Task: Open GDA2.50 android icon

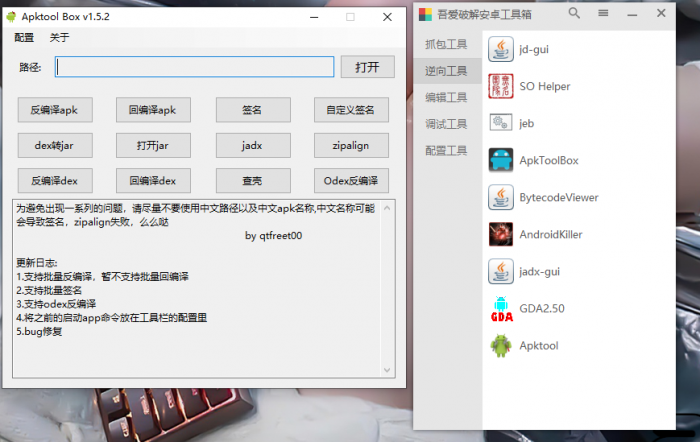Action: 501,309
